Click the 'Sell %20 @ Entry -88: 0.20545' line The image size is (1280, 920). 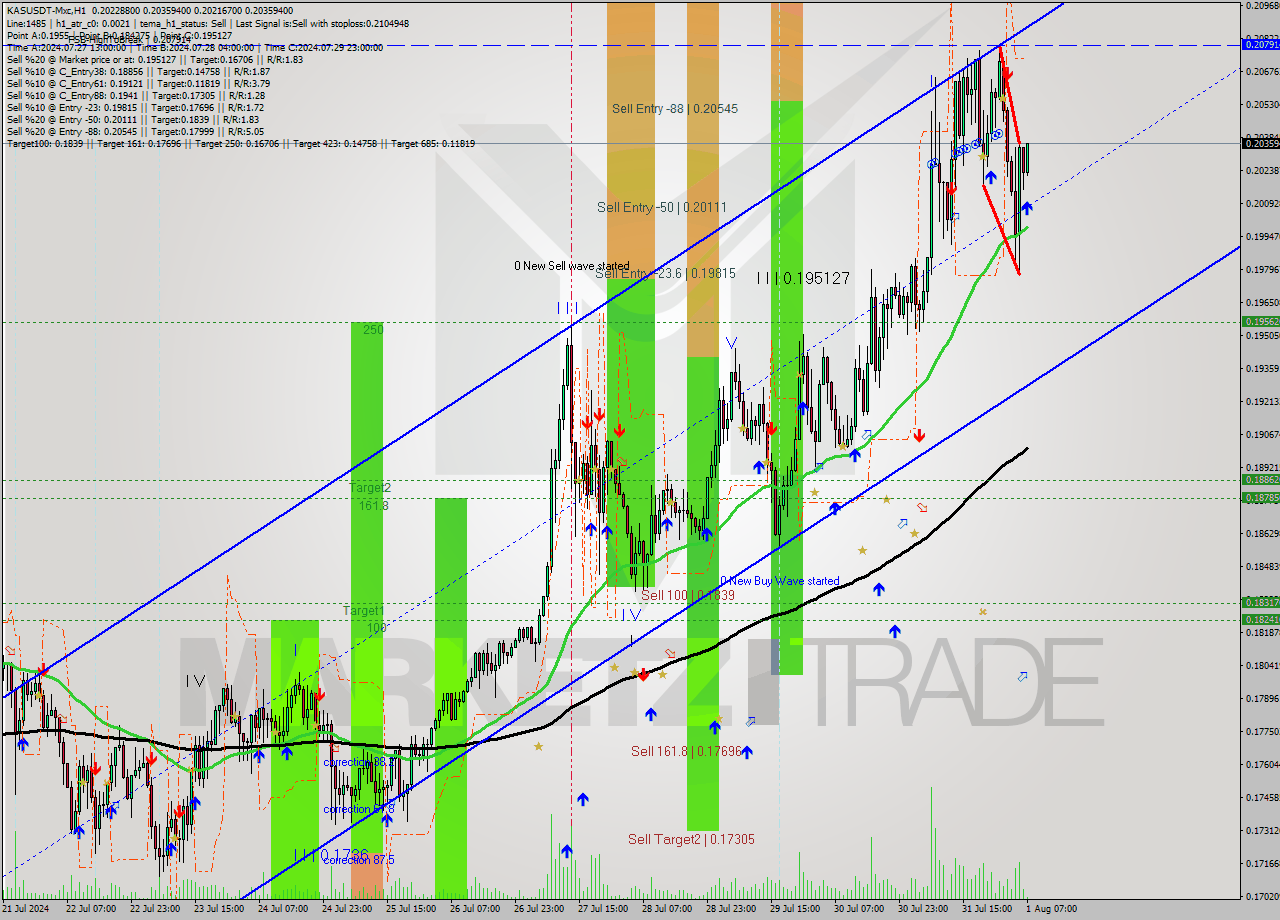pos(135,131)
